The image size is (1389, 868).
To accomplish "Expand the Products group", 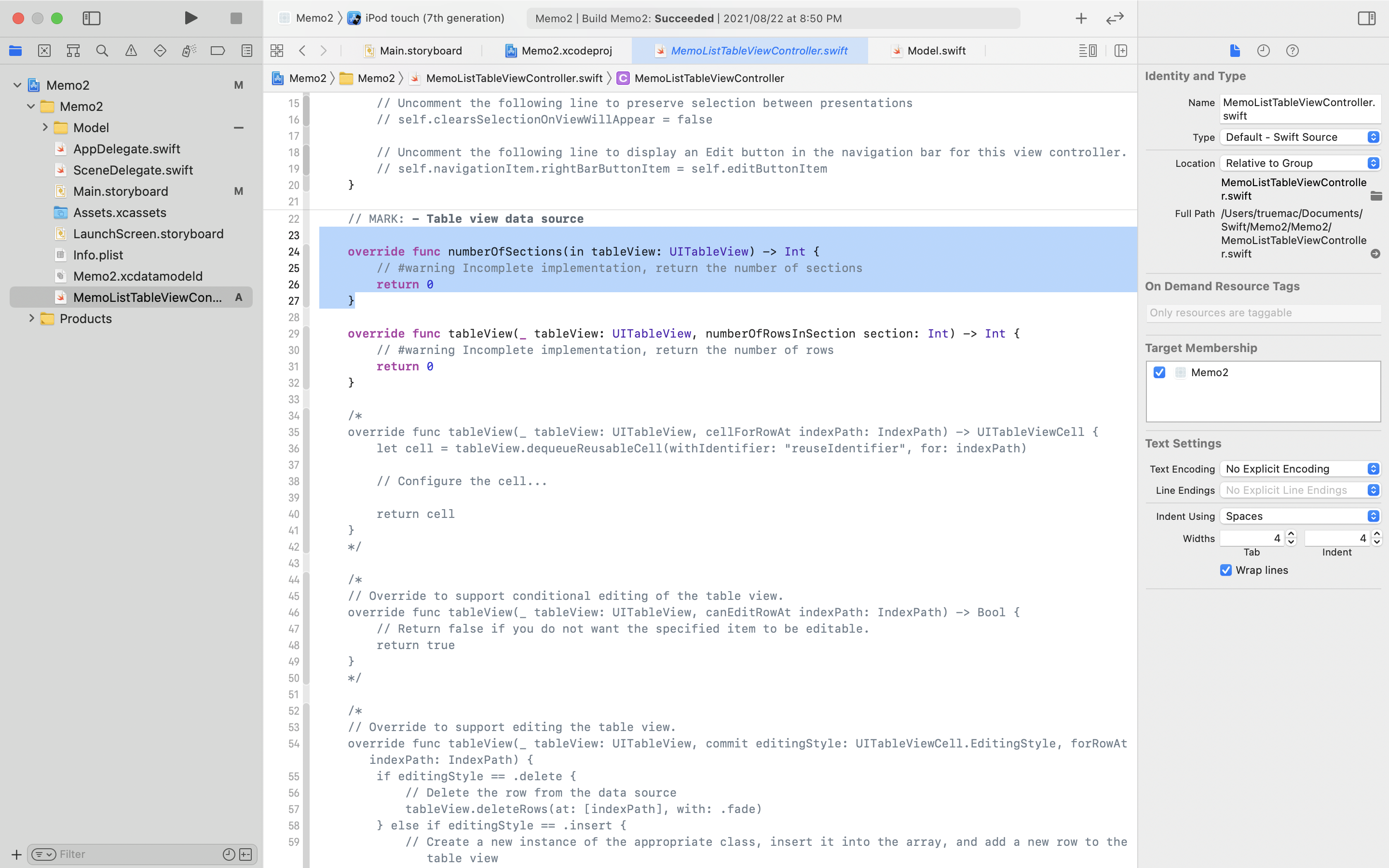I will pyautogui.click(x=31, y=319).
